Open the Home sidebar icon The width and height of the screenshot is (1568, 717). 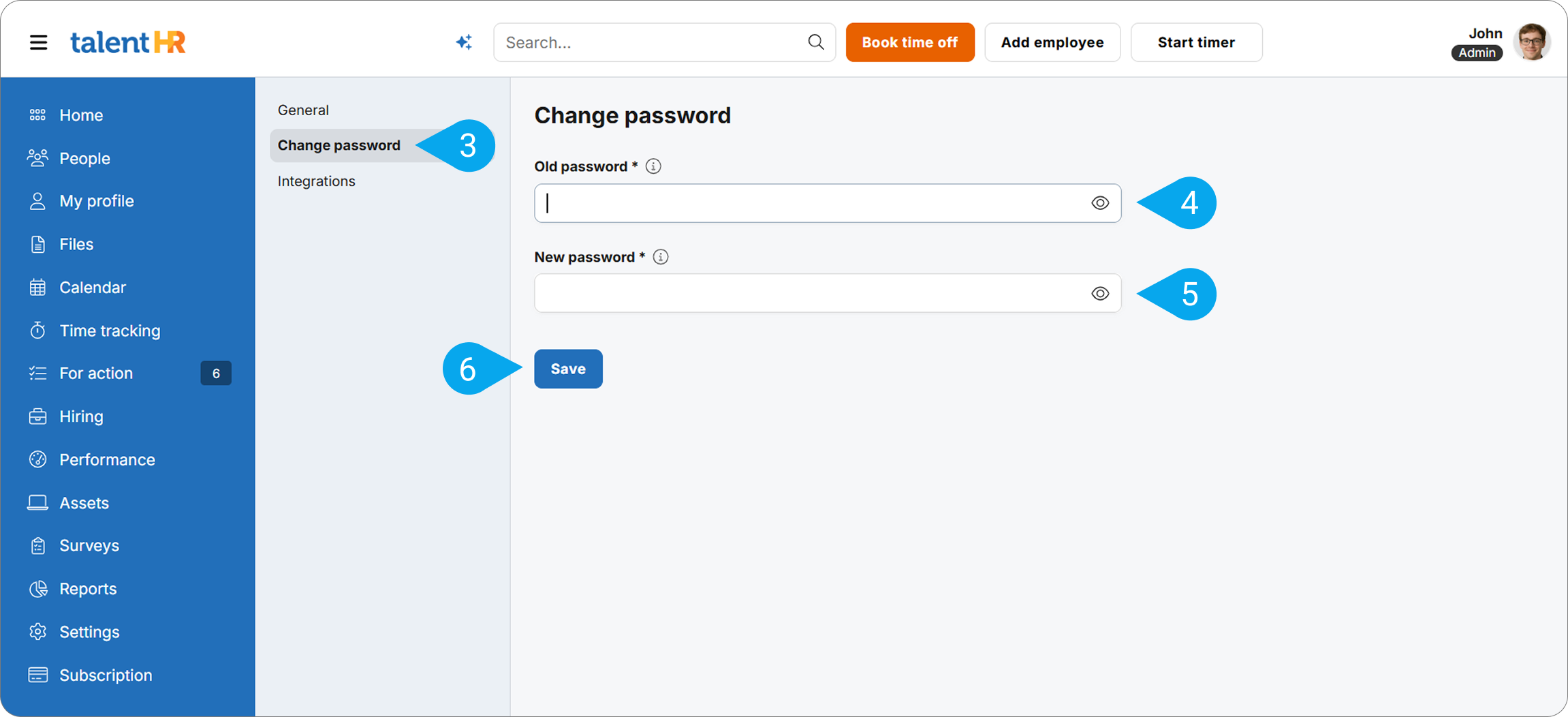tap(38, 115)
